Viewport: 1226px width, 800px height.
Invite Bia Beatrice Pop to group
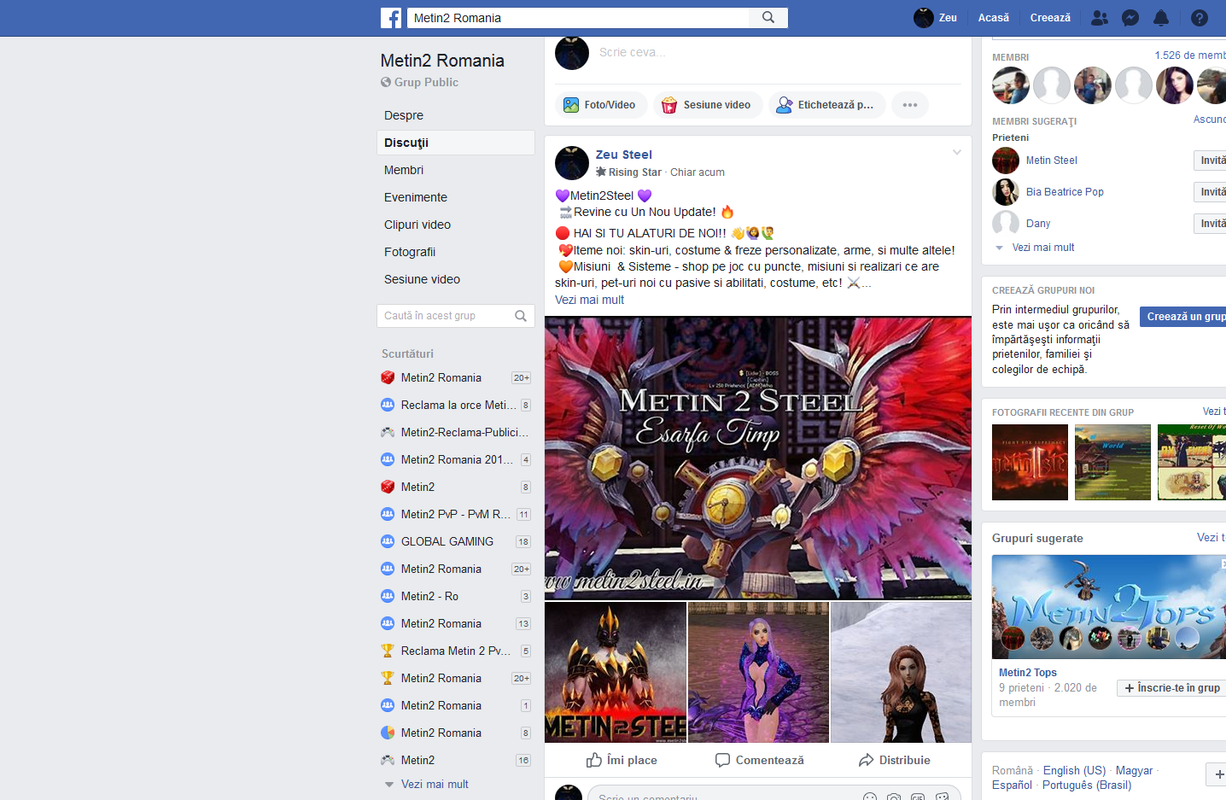click(x=1210, y=192)
